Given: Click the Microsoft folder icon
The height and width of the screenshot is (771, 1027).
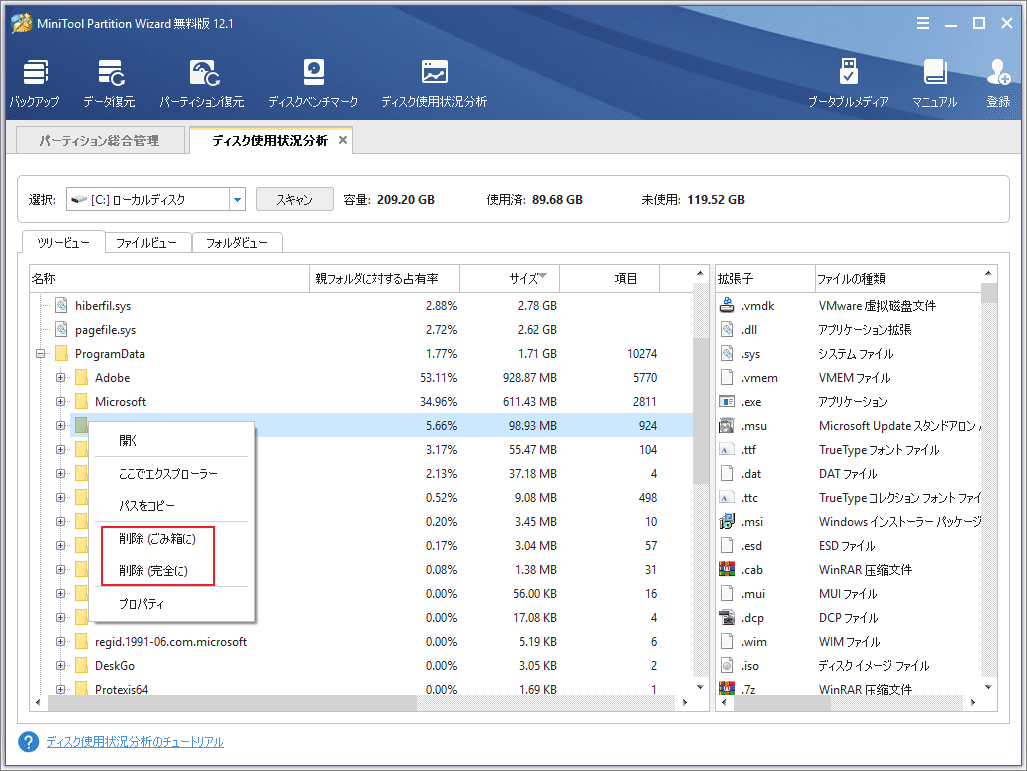Looking at the screenshot, I should click(x=81, y=402).
